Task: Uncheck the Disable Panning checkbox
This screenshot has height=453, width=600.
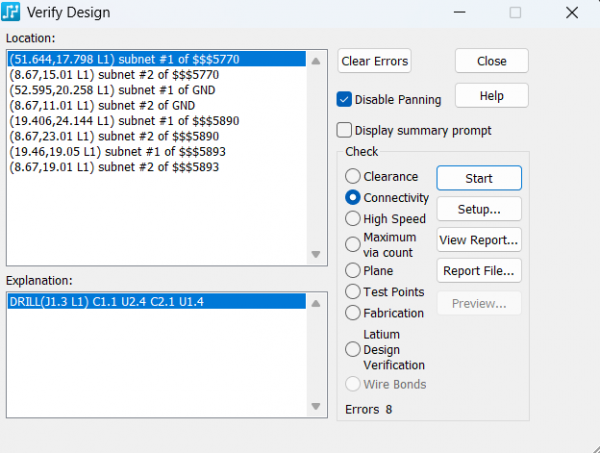Action: click(x=345, y=100)
